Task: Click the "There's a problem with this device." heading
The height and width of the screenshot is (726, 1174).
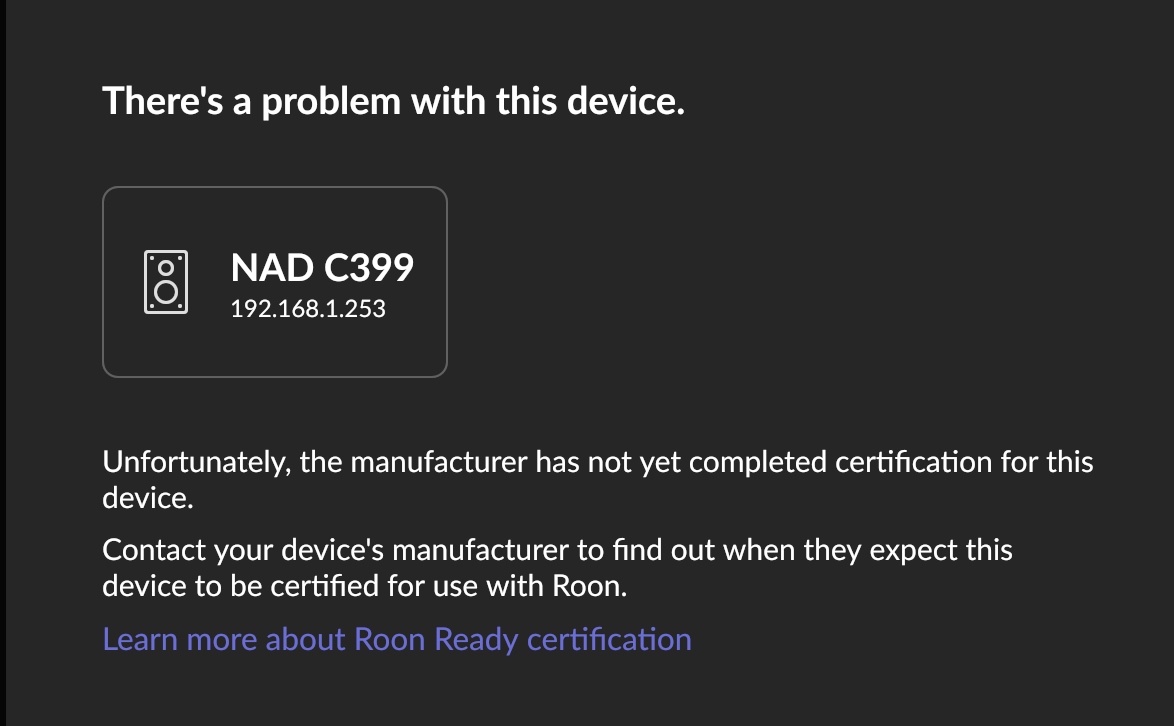Action: point(394,102)
